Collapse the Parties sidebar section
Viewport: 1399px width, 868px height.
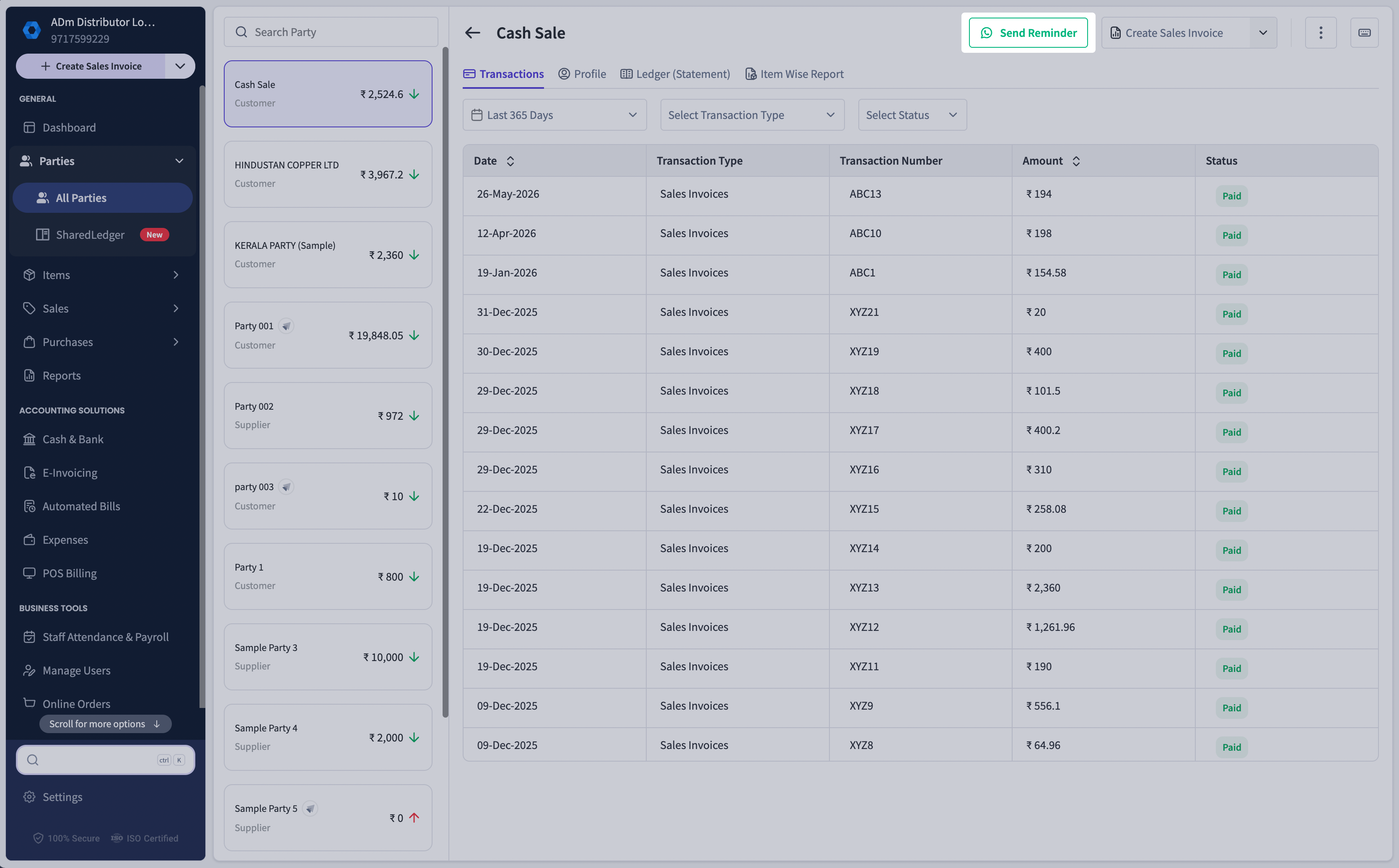[x=179, y=161]
